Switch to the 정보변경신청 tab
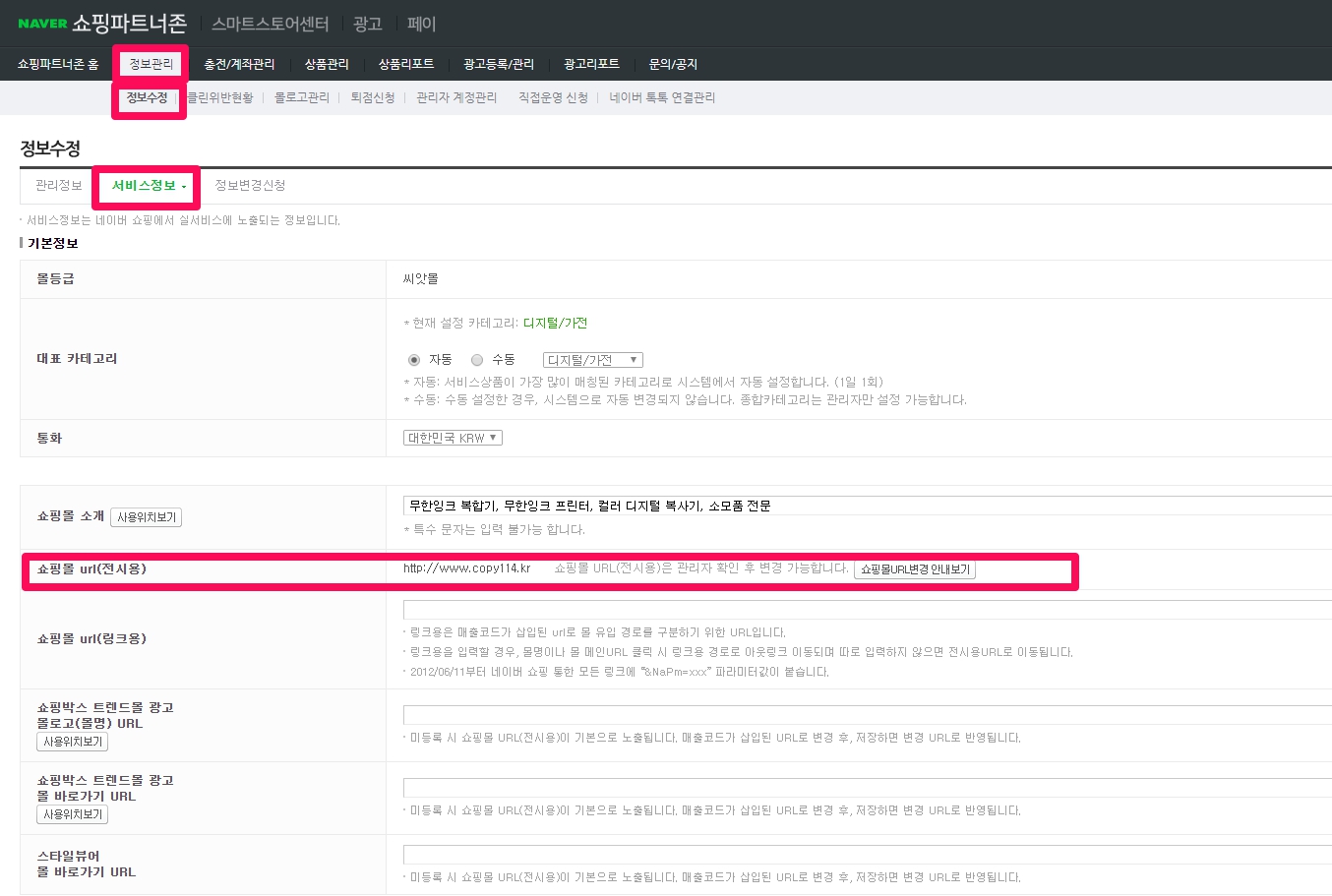 (x=250, y=186)
